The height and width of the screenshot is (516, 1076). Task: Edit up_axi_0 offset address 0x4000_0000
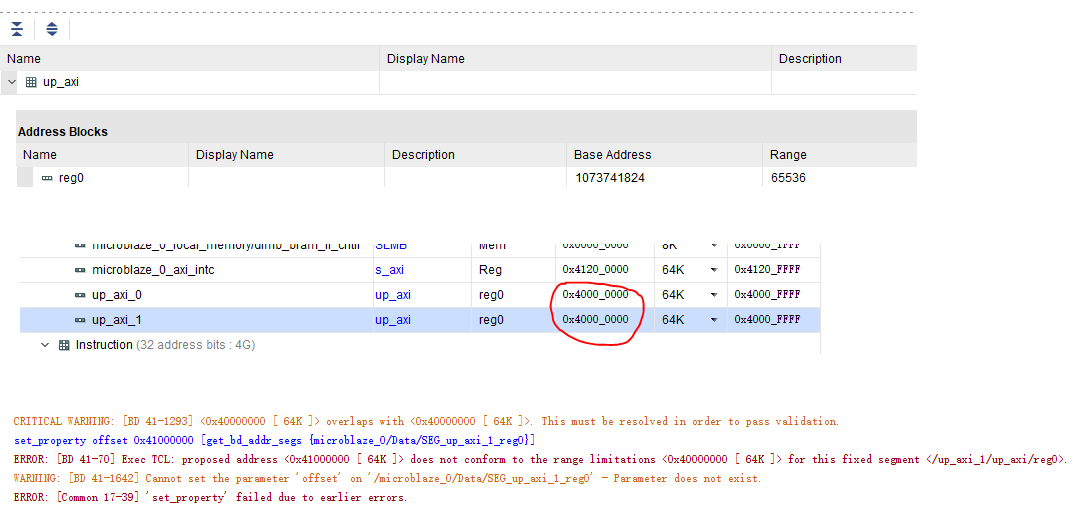[595, 295]
